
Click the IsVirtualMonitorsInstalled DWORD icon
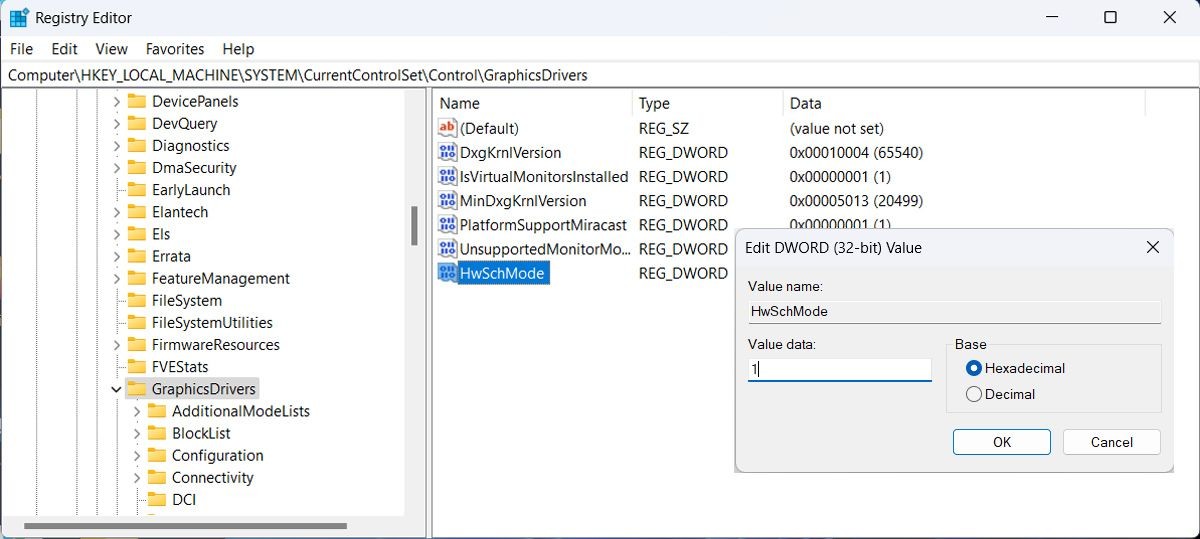coord(447,176)
